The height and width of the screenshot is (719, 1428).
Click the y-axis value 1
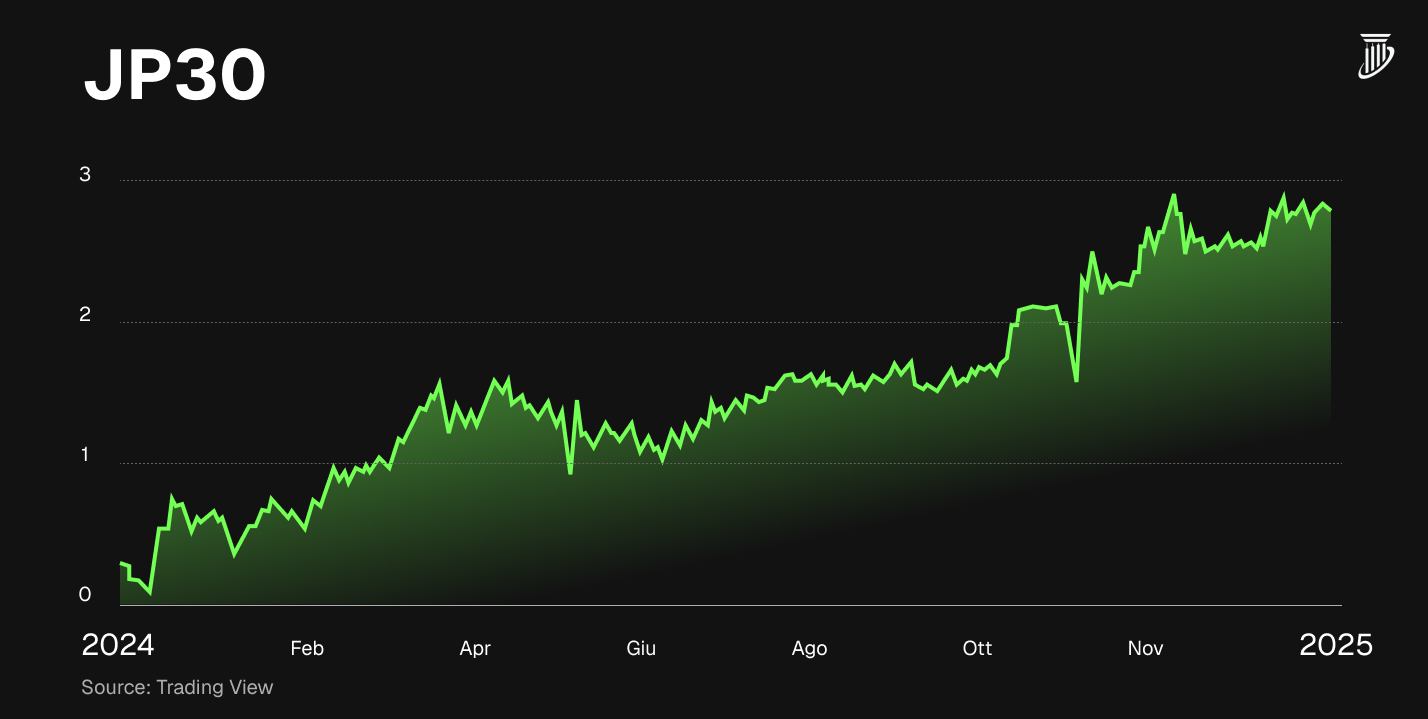click(85, 455)
